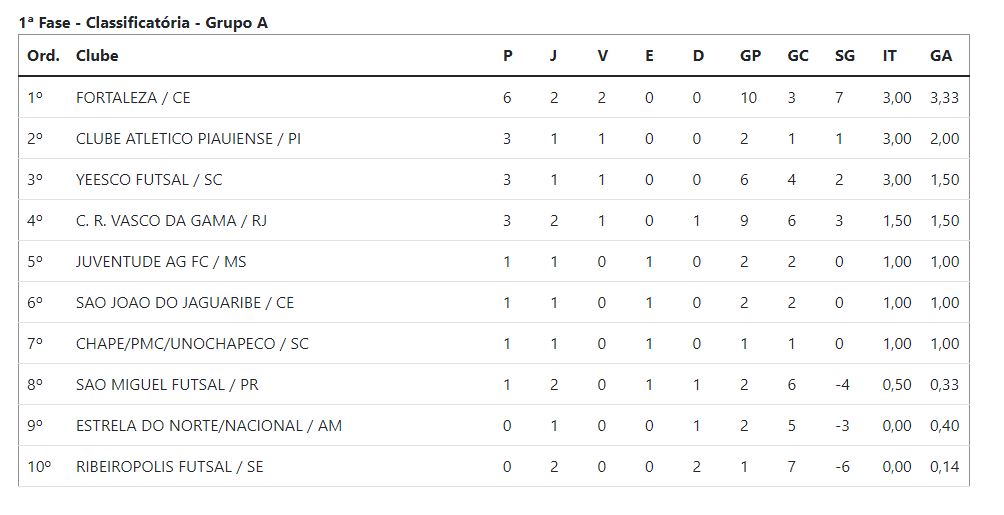The width and height of the screenshot is (1004, 515).
Task: Select ESTRELA DO NORTE/NACIONAL / AM
Action: pos(209,426)
